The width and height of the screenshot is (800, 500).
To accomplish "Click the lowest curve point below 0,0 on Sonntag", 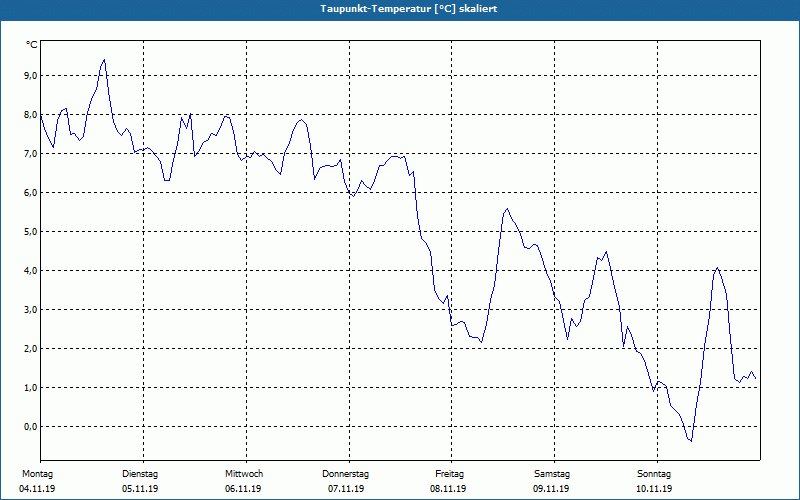I will 691,441.
